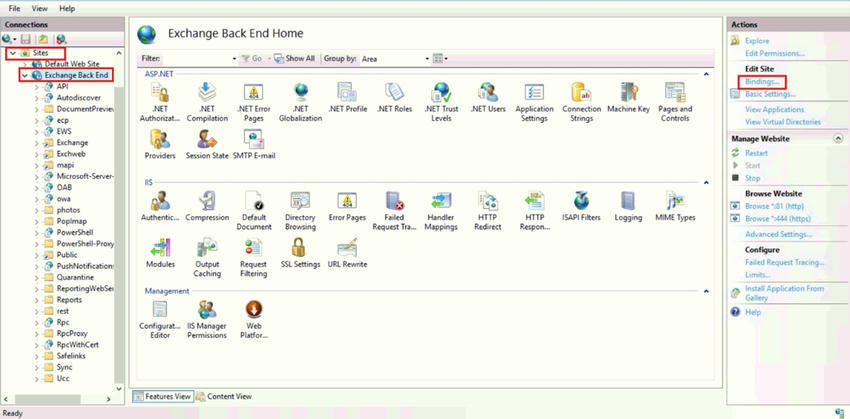
Task: Open .NET Globalization feature
Action: tap(300, 102)
